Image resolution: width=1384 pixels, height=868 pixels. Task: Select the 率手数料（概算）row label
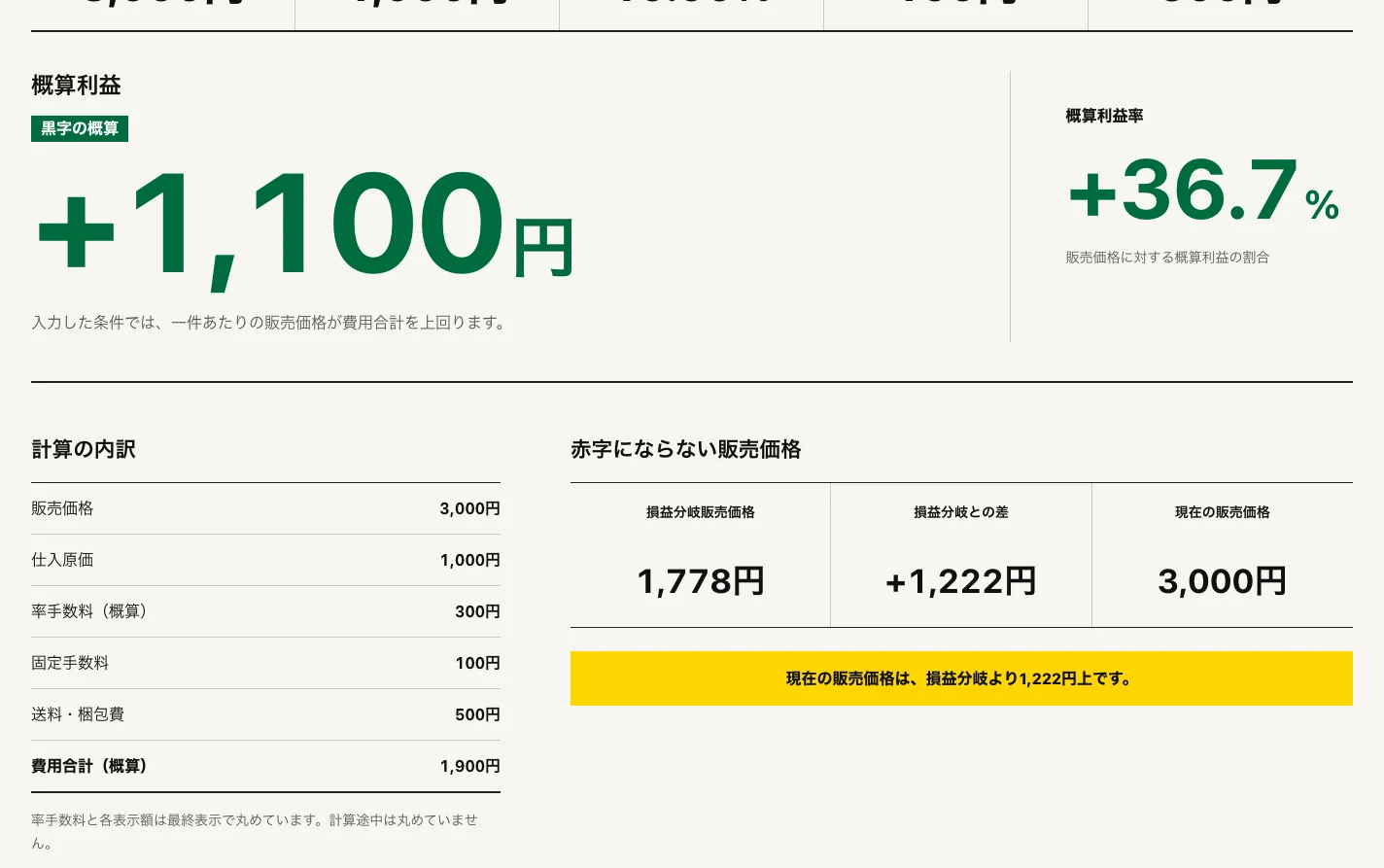[88, 611]
